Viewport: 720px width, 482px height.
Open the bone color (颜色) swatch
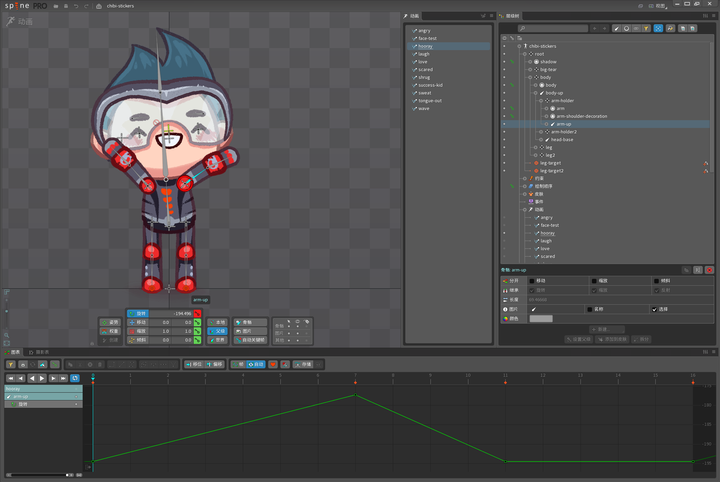click(540, 318)
